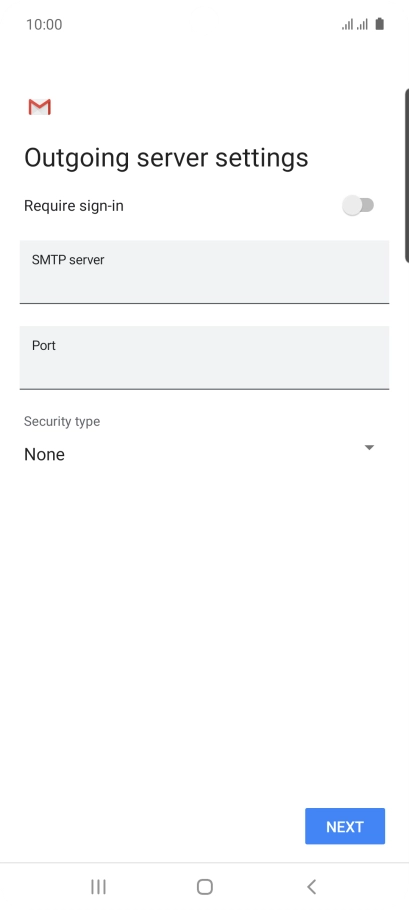The image size is (409, 910).
Task: Tap the Require sign-in label
Action: pos(74,206)
